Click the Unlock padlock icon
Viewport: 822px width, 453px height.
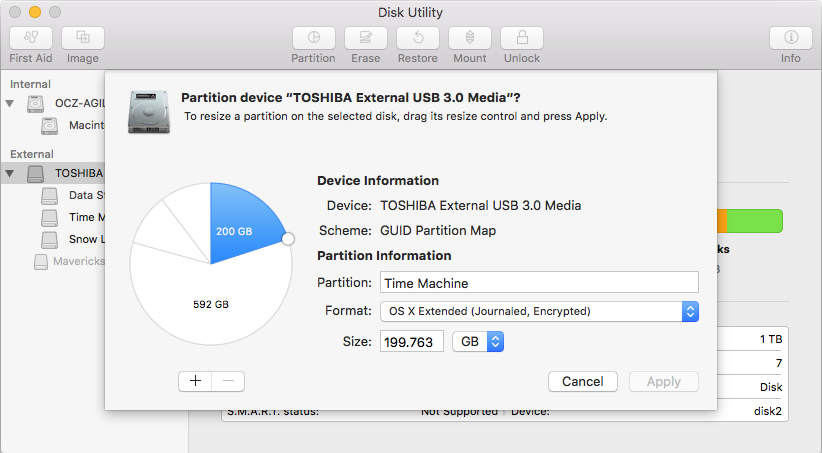(522, 38)
